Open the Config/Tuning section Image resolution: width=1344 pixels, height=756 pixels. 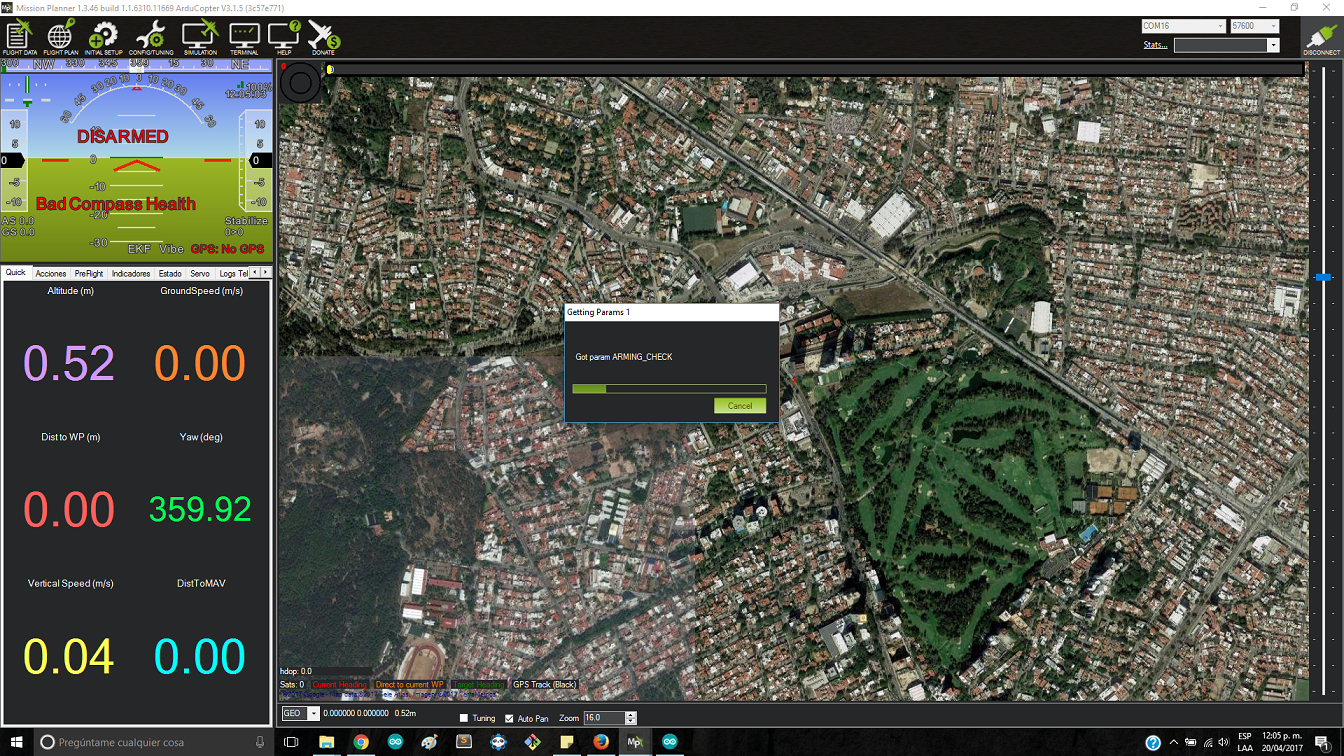(151, 37)
